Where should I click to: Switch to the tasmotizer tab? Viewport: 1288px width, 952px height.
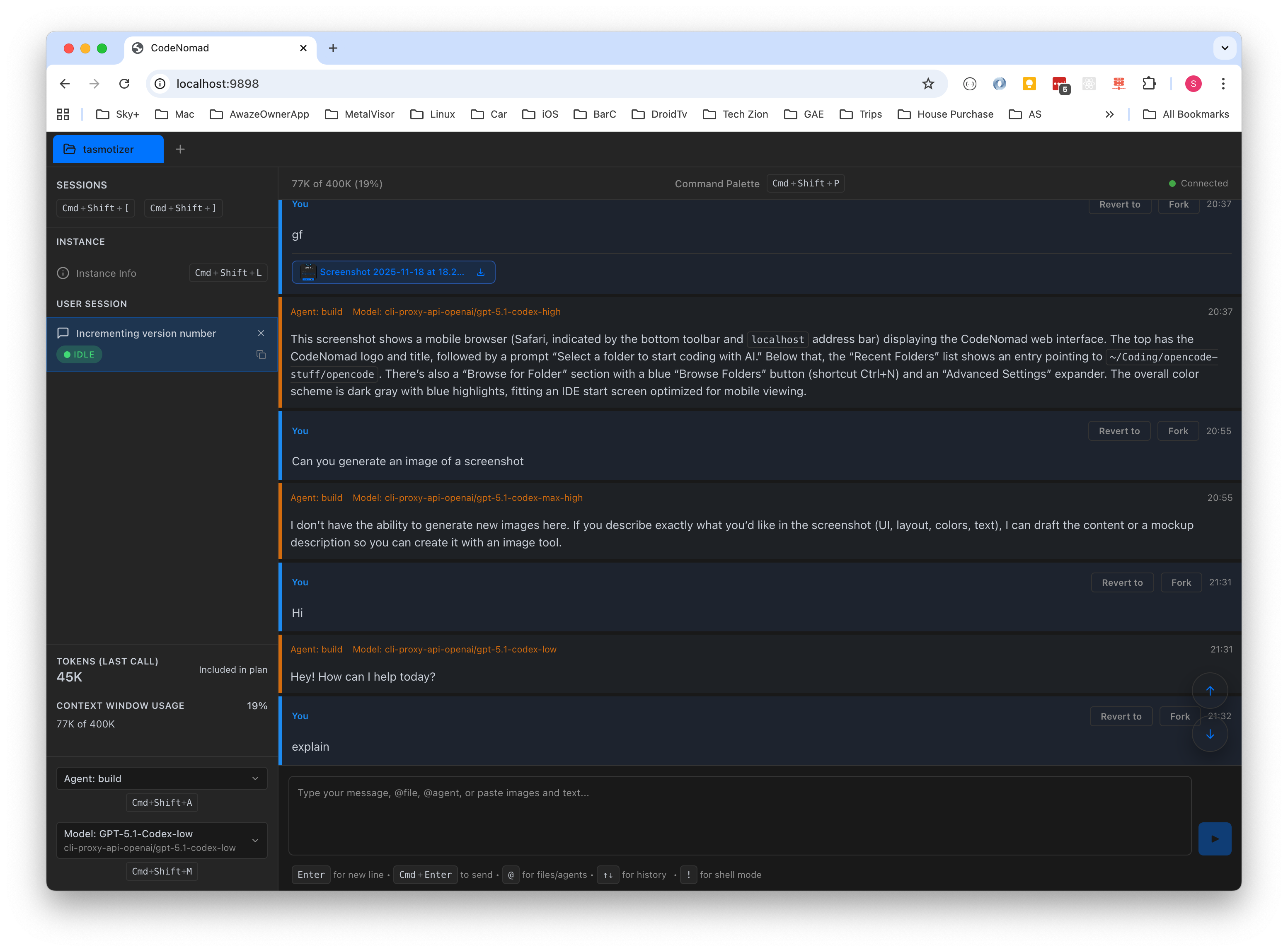109,149
